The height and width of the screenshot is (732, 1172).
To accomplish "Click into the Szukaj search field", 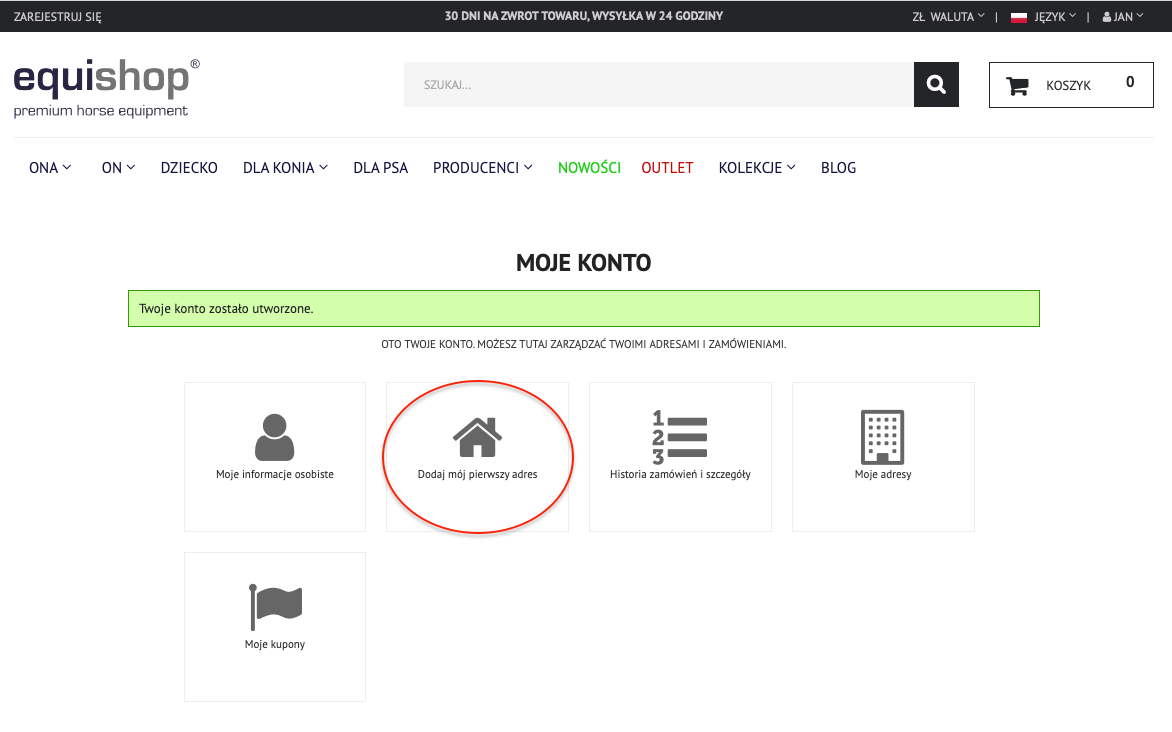I will click(658, 85).
